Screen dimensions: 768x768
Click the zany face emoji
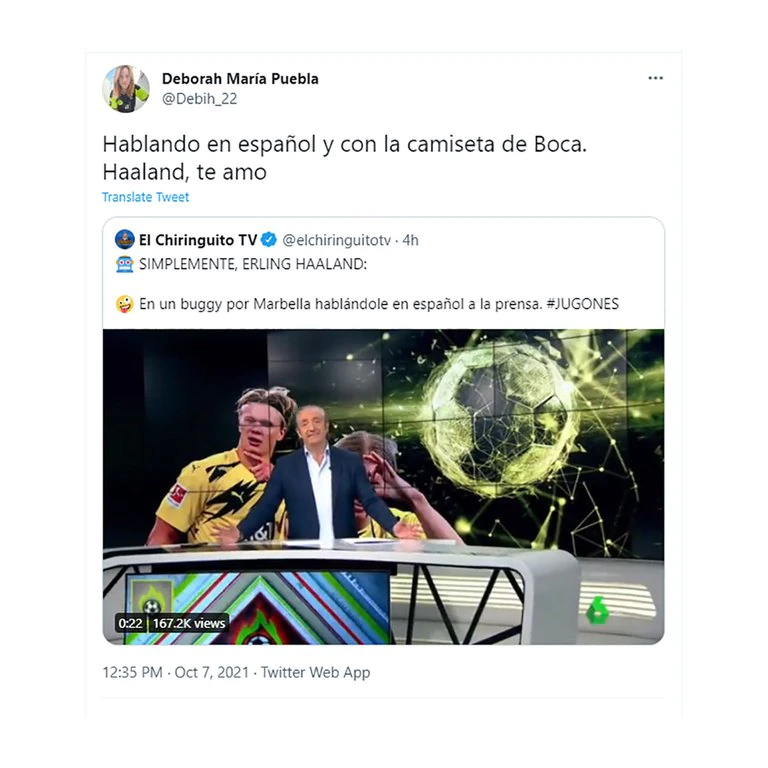pos(124,304)
